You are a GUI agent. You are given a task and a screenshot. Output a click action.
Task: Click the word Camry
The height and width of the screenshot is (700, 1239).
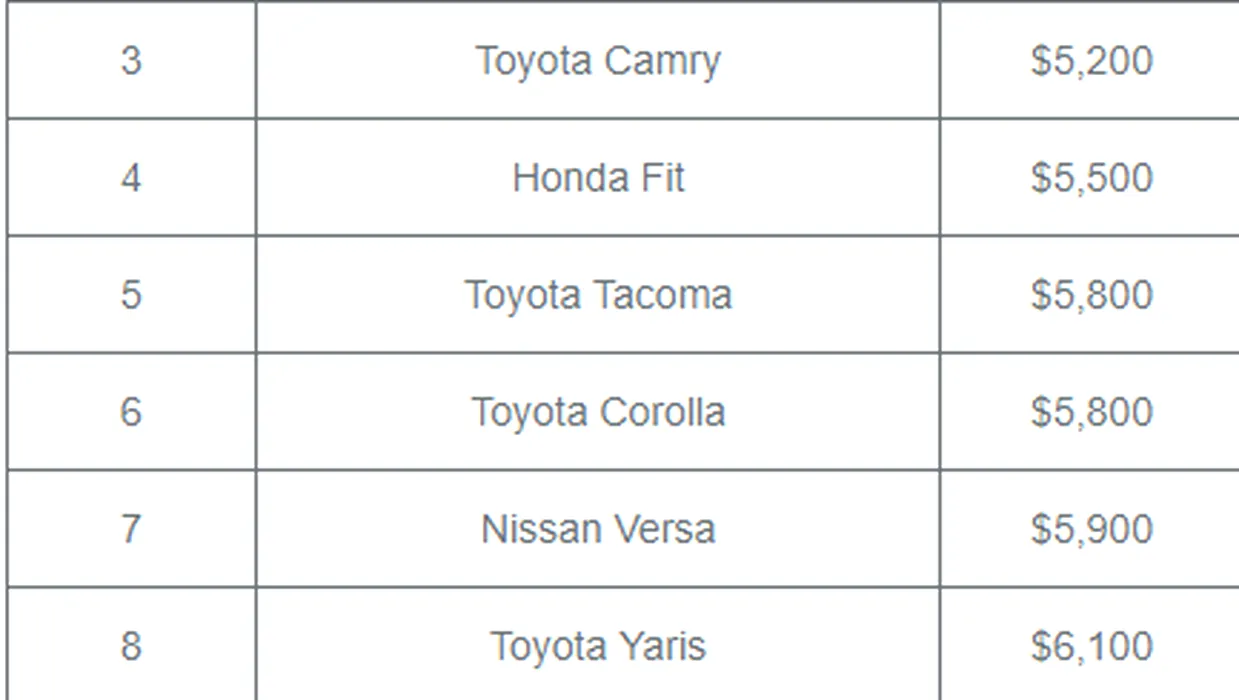[x=661, y=62]
